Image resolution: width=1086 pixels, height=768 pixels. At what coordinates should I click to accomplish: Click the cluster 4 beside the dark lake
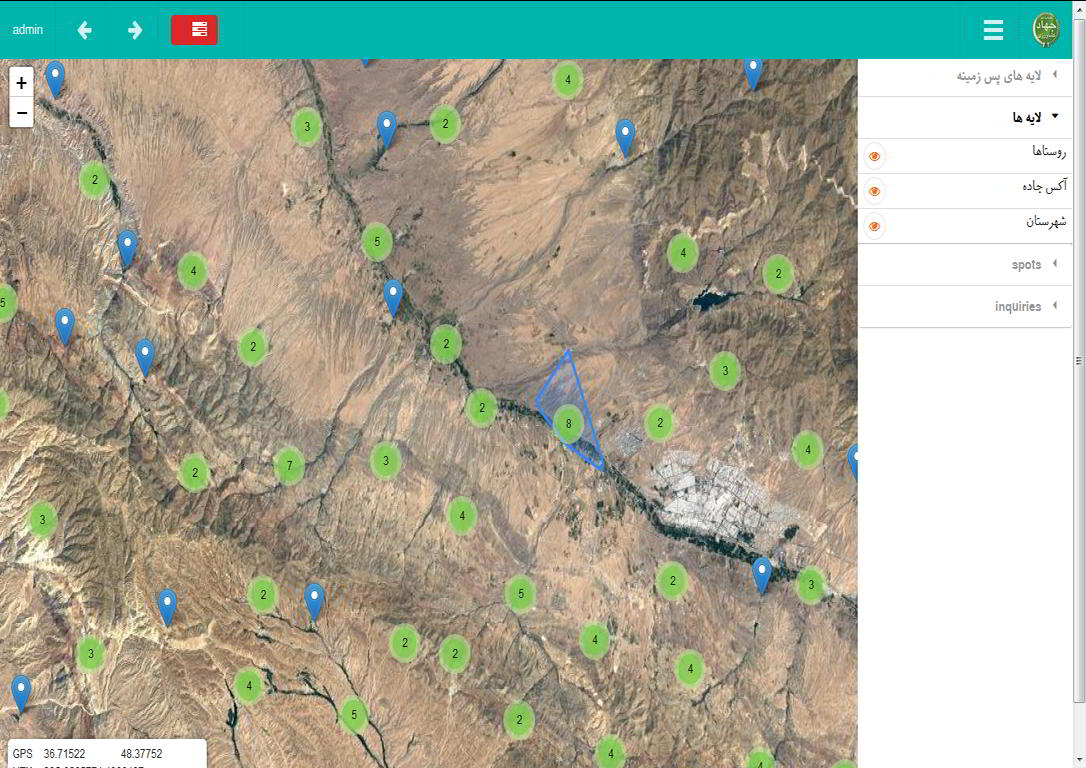click(x=683, y=253)
